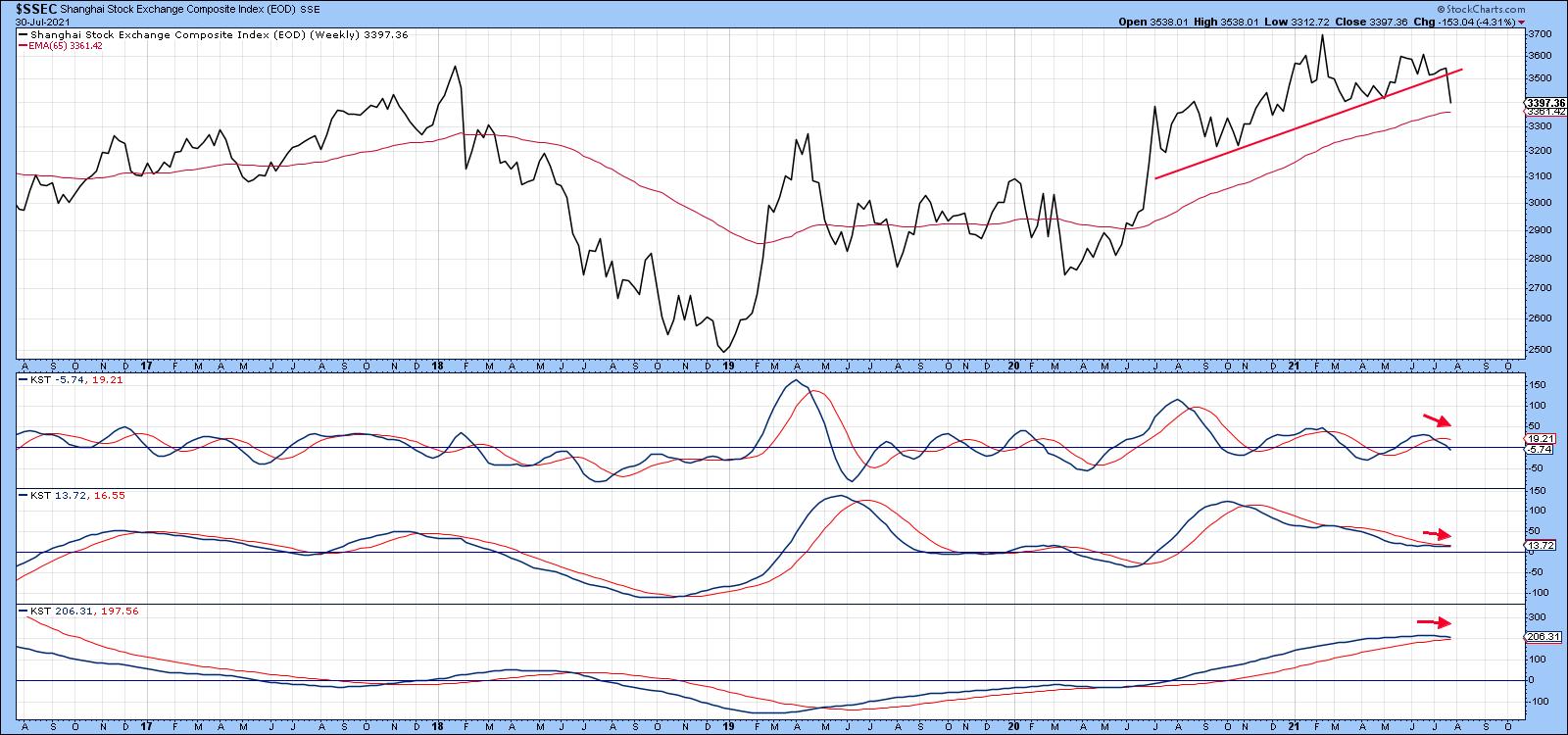Click the red arrow in the top KST panel
1568x735 pixels.
click(1437, 419)
